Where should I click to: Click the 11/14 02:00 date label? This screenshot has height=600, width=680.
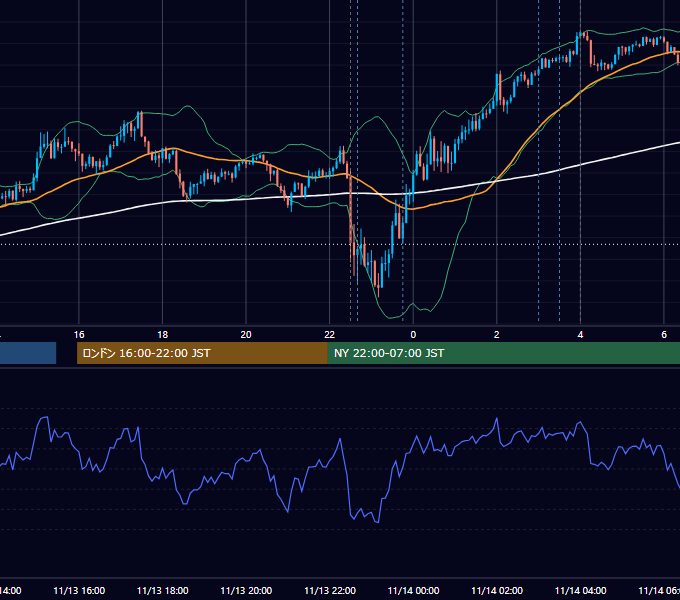(497, 590)
